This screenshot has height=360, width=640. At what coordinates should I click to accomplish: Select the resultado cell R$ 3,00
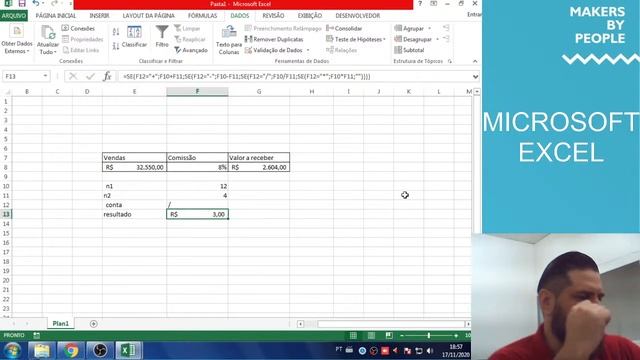tap(197, 214)
